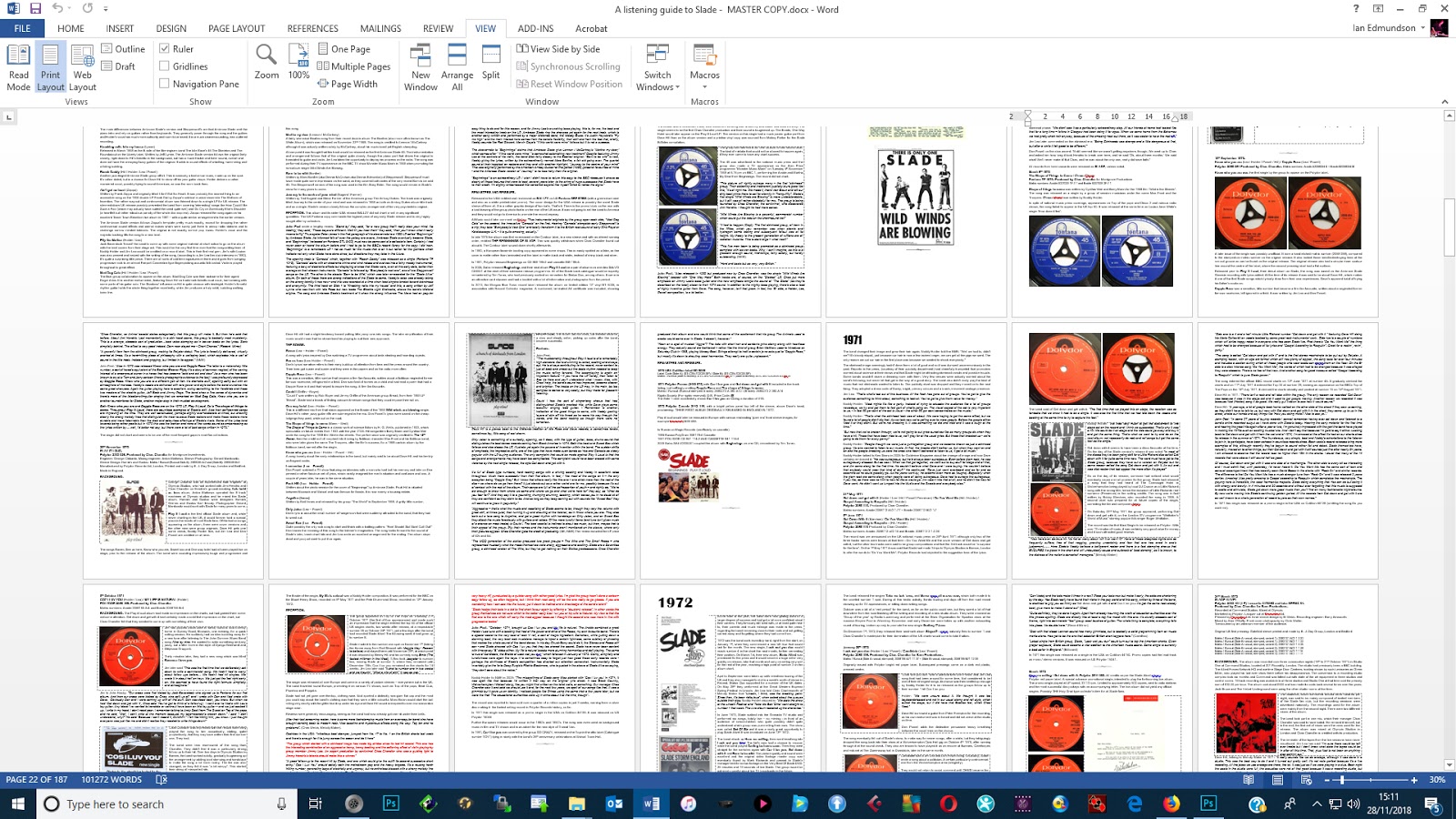Open Firefox from the taskbar
Screen dimensions: 1456x819
pos(1171,804)
